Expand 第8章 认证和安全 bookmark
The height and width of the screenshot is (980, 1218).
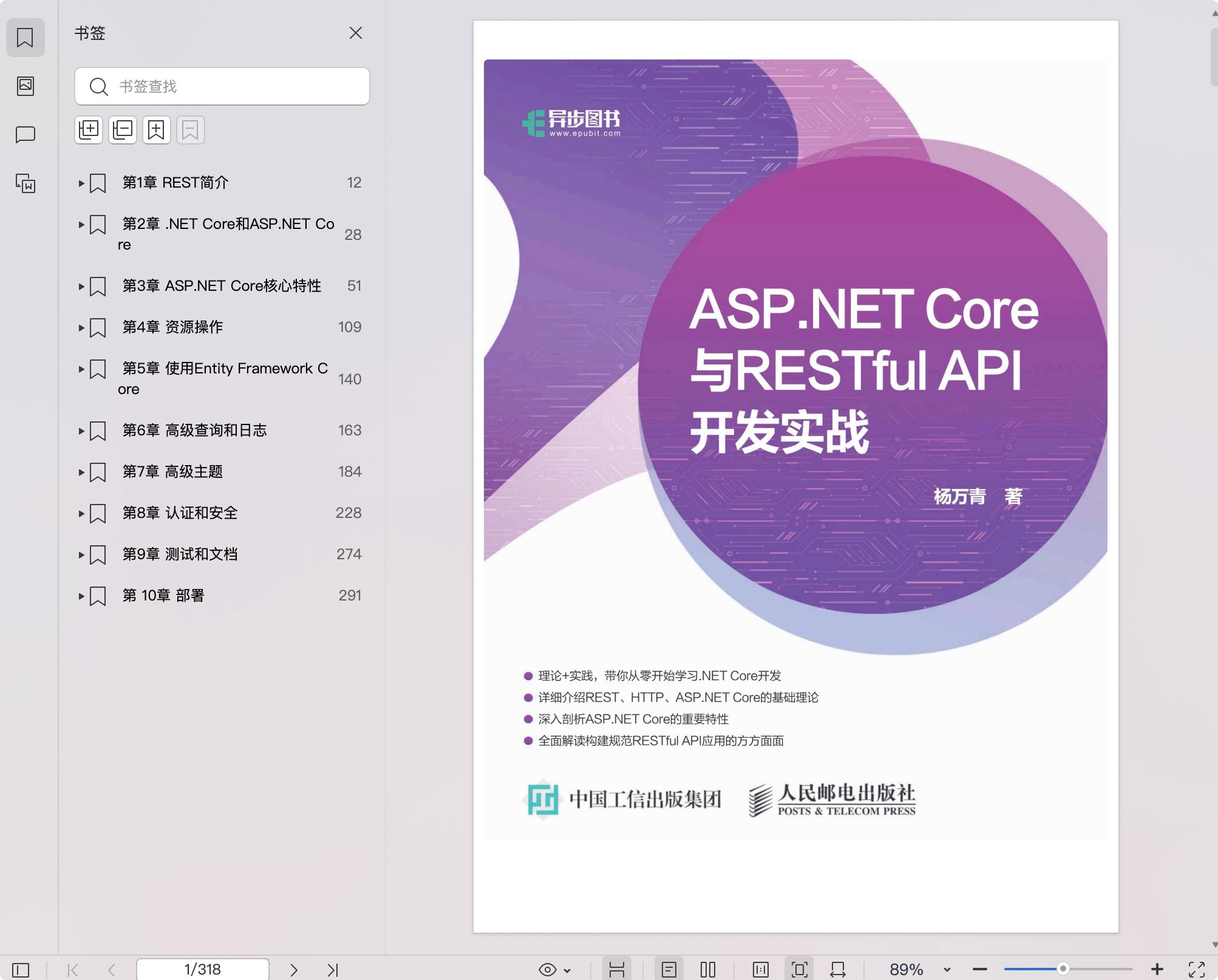pyautogui.click(x=81, y=513)
